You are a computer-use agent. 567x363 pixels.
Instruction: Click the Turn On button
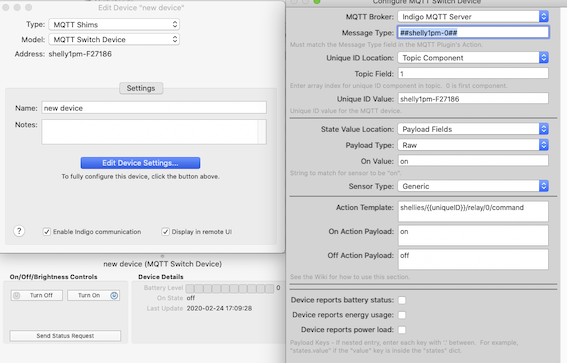pos(93,295)
